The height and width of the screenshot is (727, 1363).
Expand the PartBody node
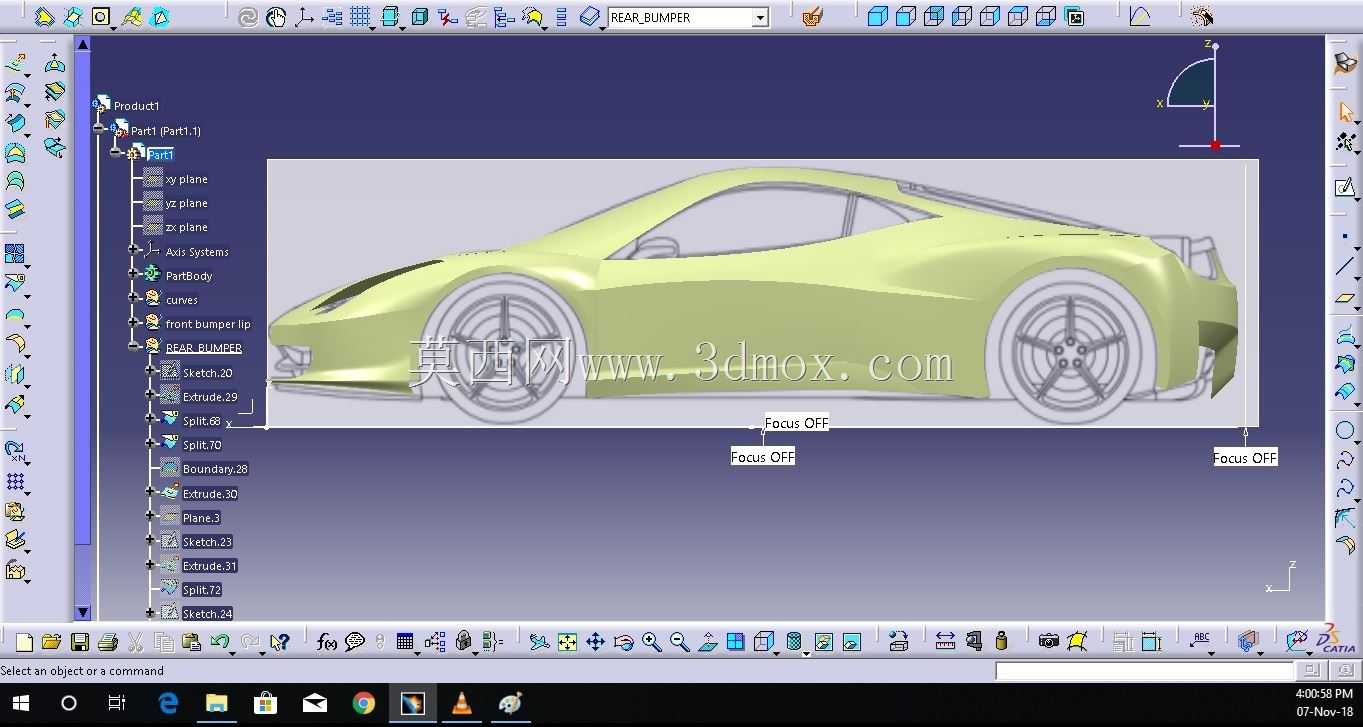coord(134,274)
